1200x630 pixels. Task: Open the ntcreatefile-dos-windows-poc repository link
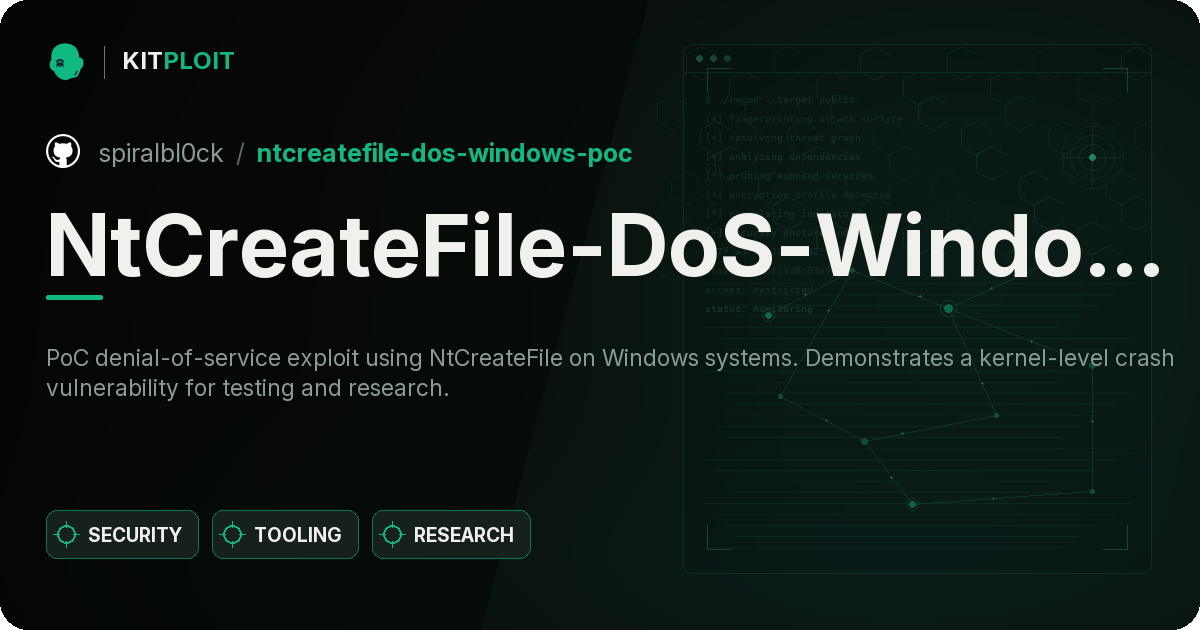coord(444,153)
